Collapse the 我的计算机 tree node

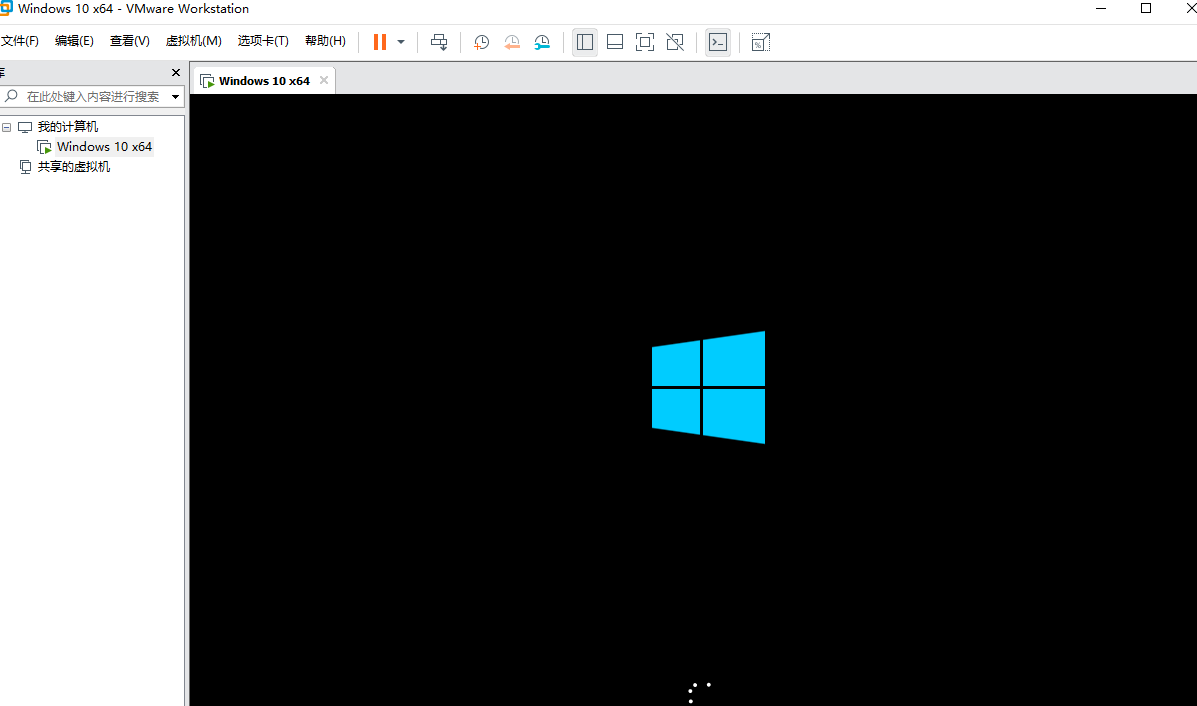click(6, 127)
